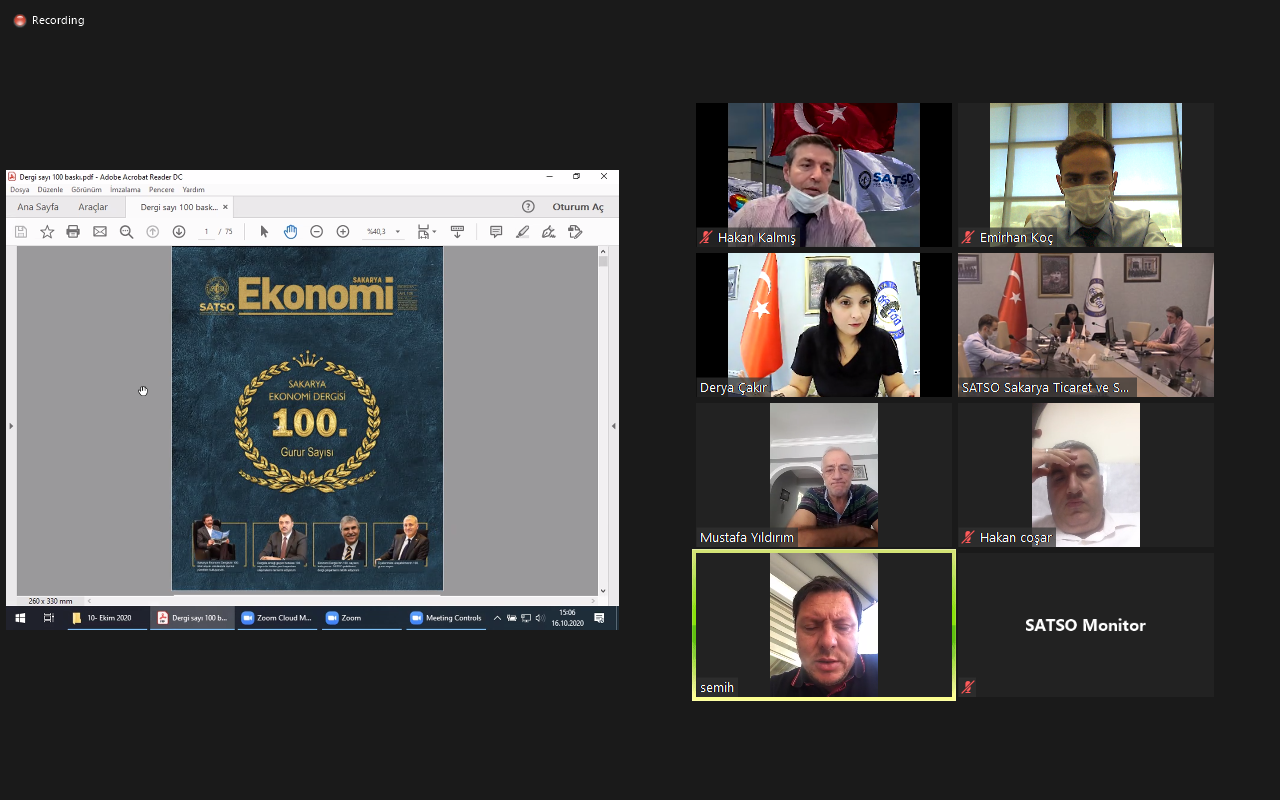Show hidden system tray icons chevron
Image resolution: width=1280 pixels, height=800 pixels.
tap(497, 618)
